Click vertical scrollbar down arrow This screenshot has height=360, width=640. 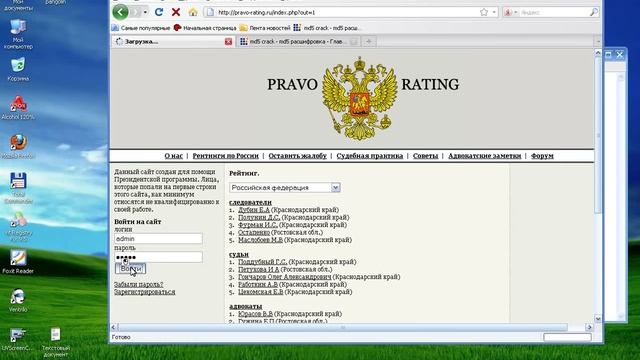pos(598,319)
